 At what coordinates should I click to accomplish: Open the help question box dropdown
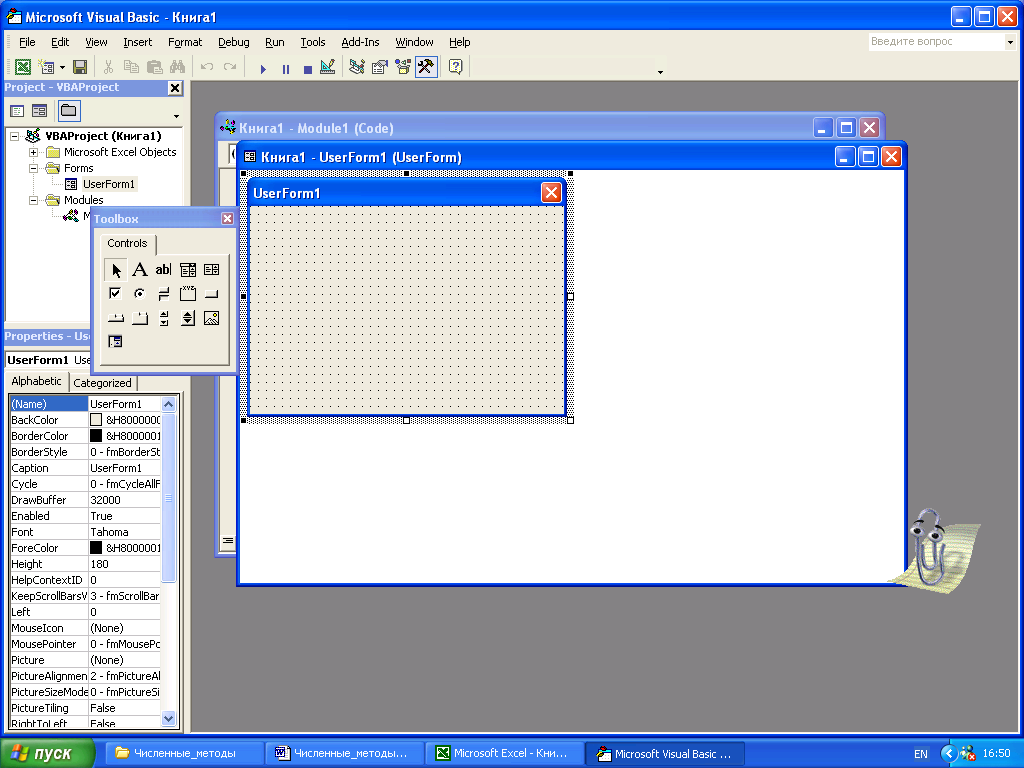1010,42
